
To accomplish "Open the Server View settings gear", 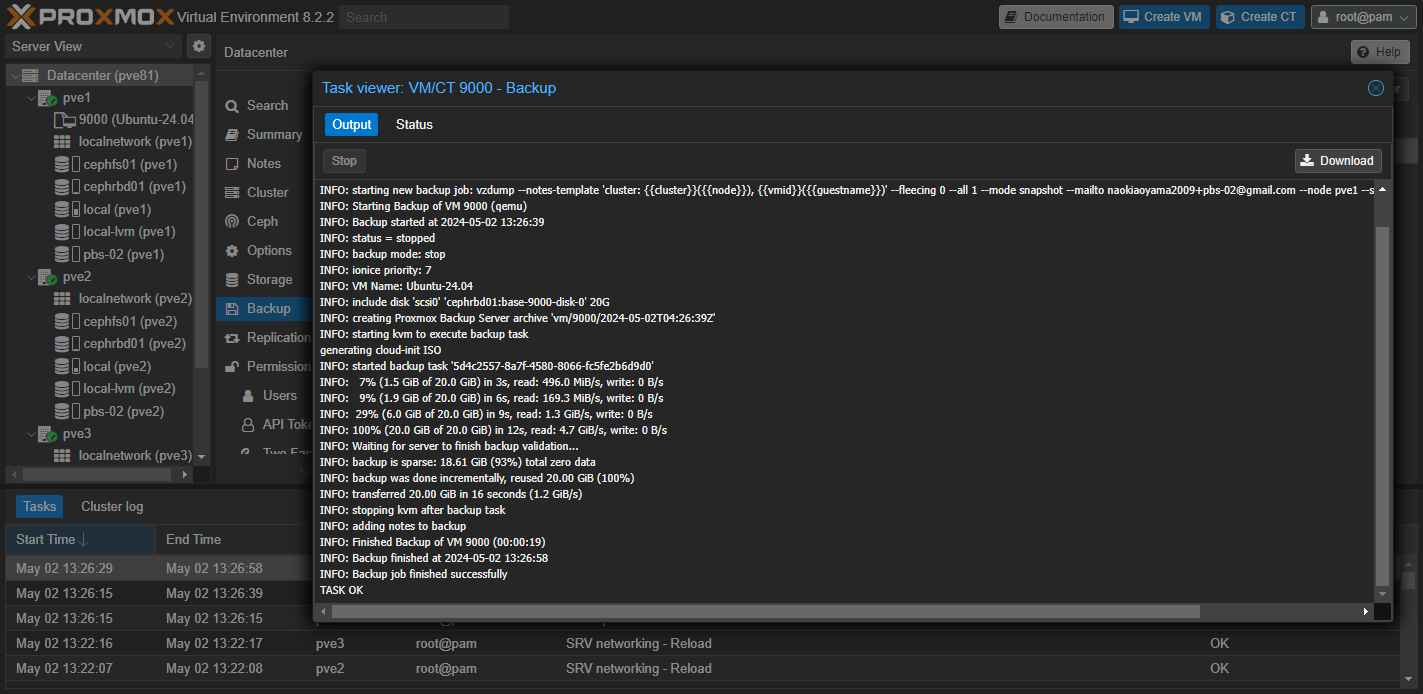I will [198, 46].
